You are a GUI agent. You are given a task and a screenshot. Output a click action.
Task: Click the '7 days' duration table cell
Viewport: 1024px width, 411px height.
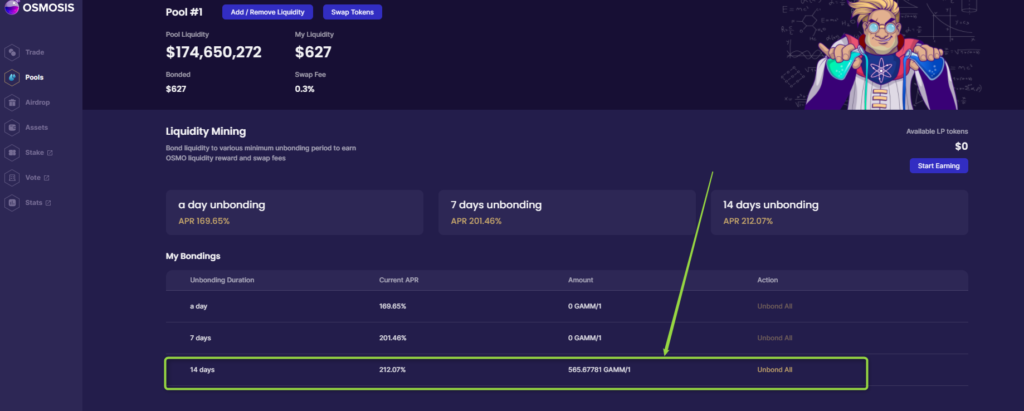tap(200, 338)
